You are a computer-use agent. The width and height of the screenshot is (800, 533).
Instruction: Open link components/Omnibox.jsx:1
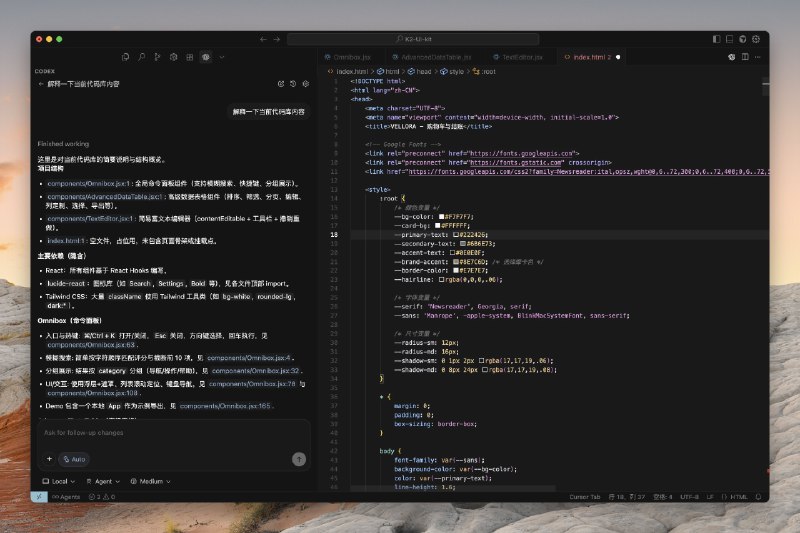pos(89,184)
